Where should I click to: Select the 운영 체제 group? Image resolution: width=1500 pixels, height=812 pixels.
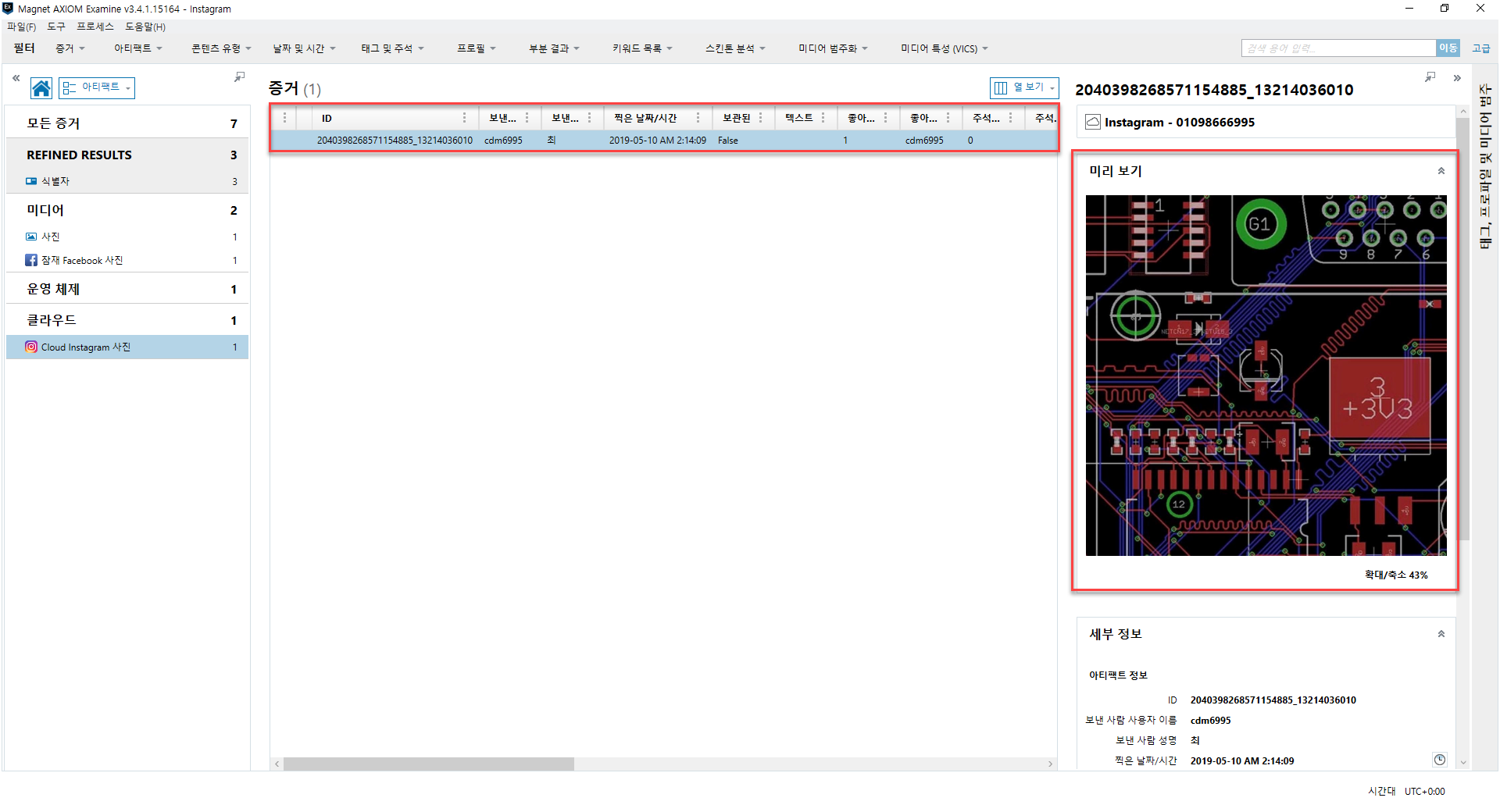pyautogui.click(x=127, y=289)
